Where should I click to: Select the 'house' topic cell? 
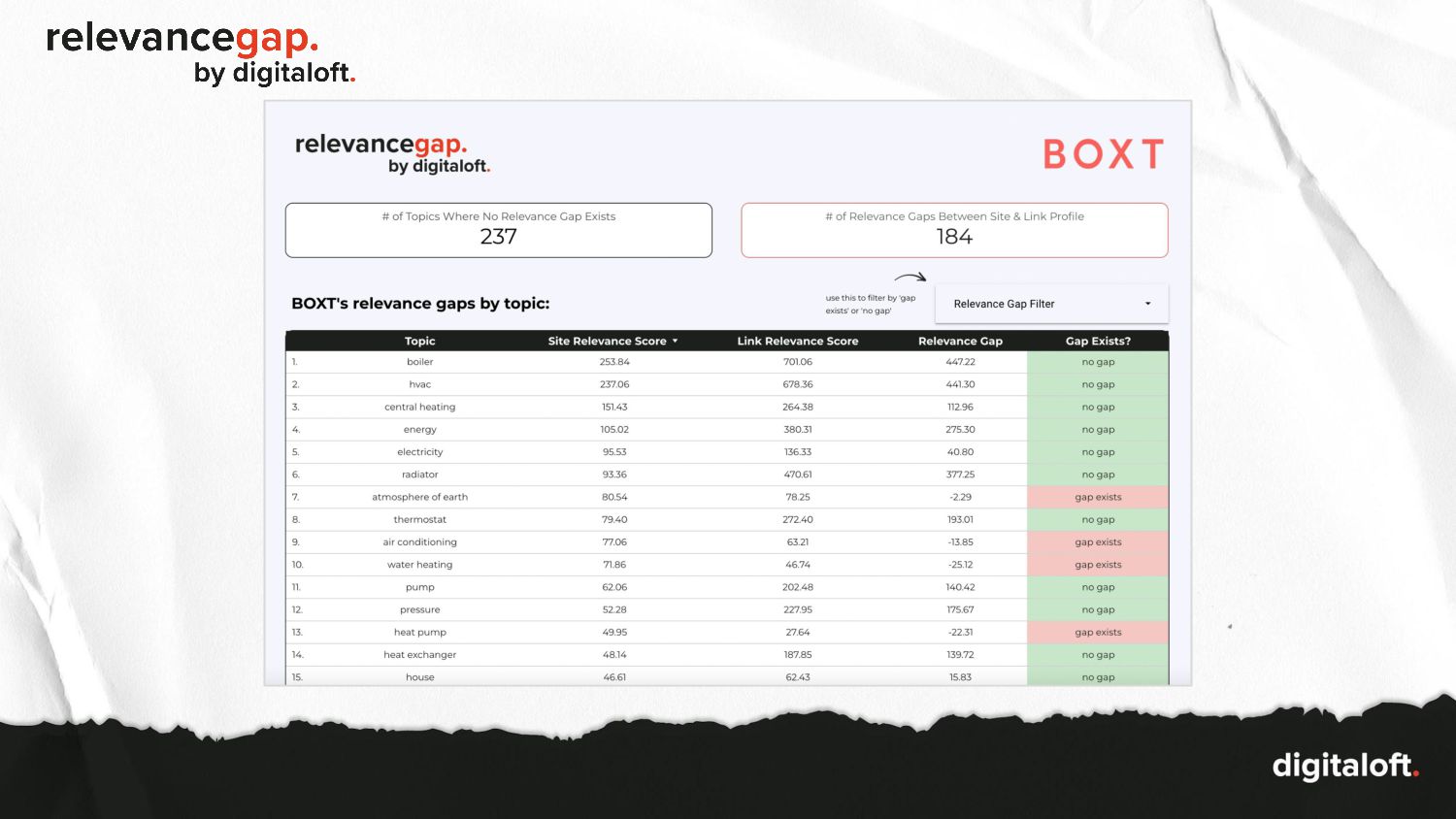419,677
